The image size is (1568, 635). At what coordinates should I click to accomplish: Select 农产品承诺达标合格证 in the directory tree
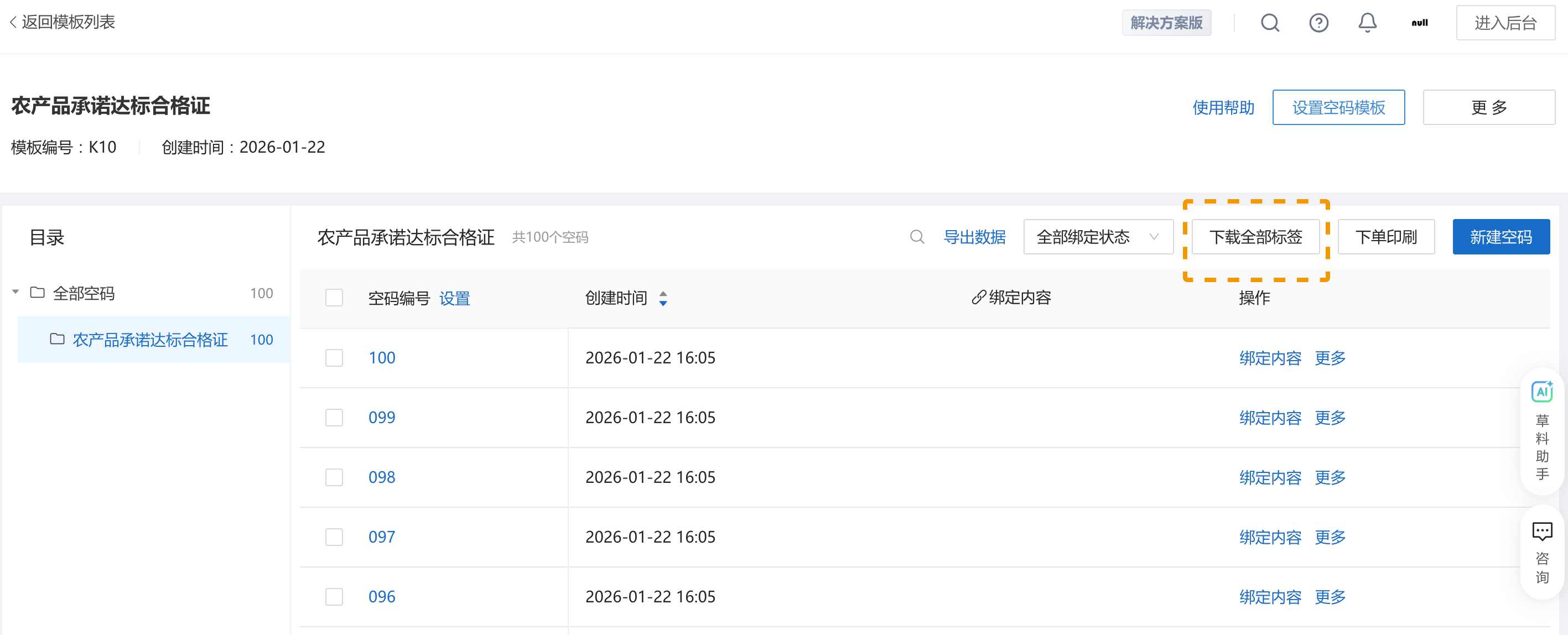coord(152,340)
